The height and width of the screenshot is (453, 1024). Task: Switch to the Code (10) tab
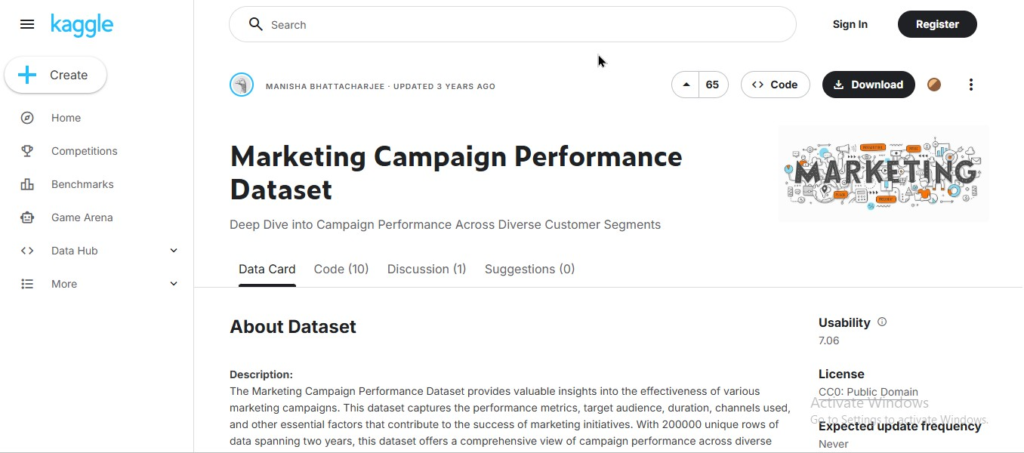coord(341,269)
